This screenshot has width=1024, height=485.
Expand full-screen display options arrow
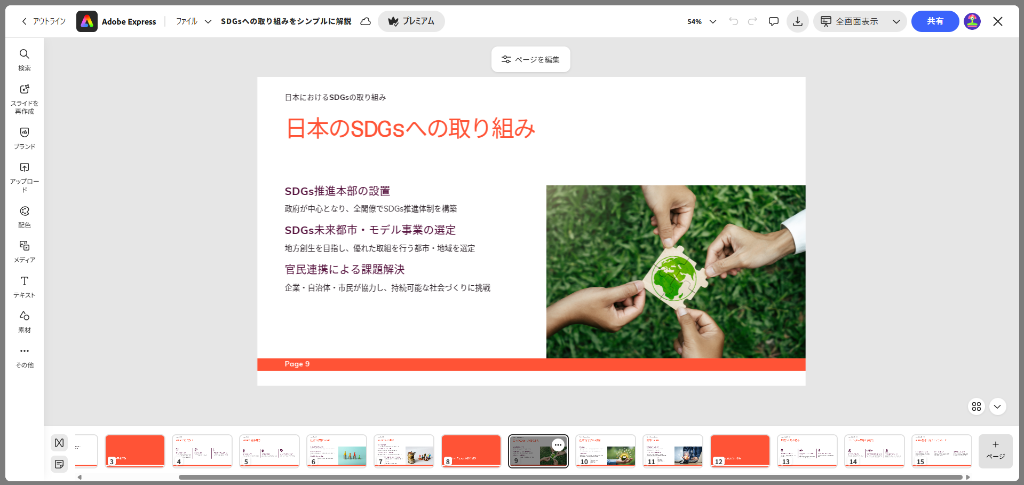click(x=897, y=22)
